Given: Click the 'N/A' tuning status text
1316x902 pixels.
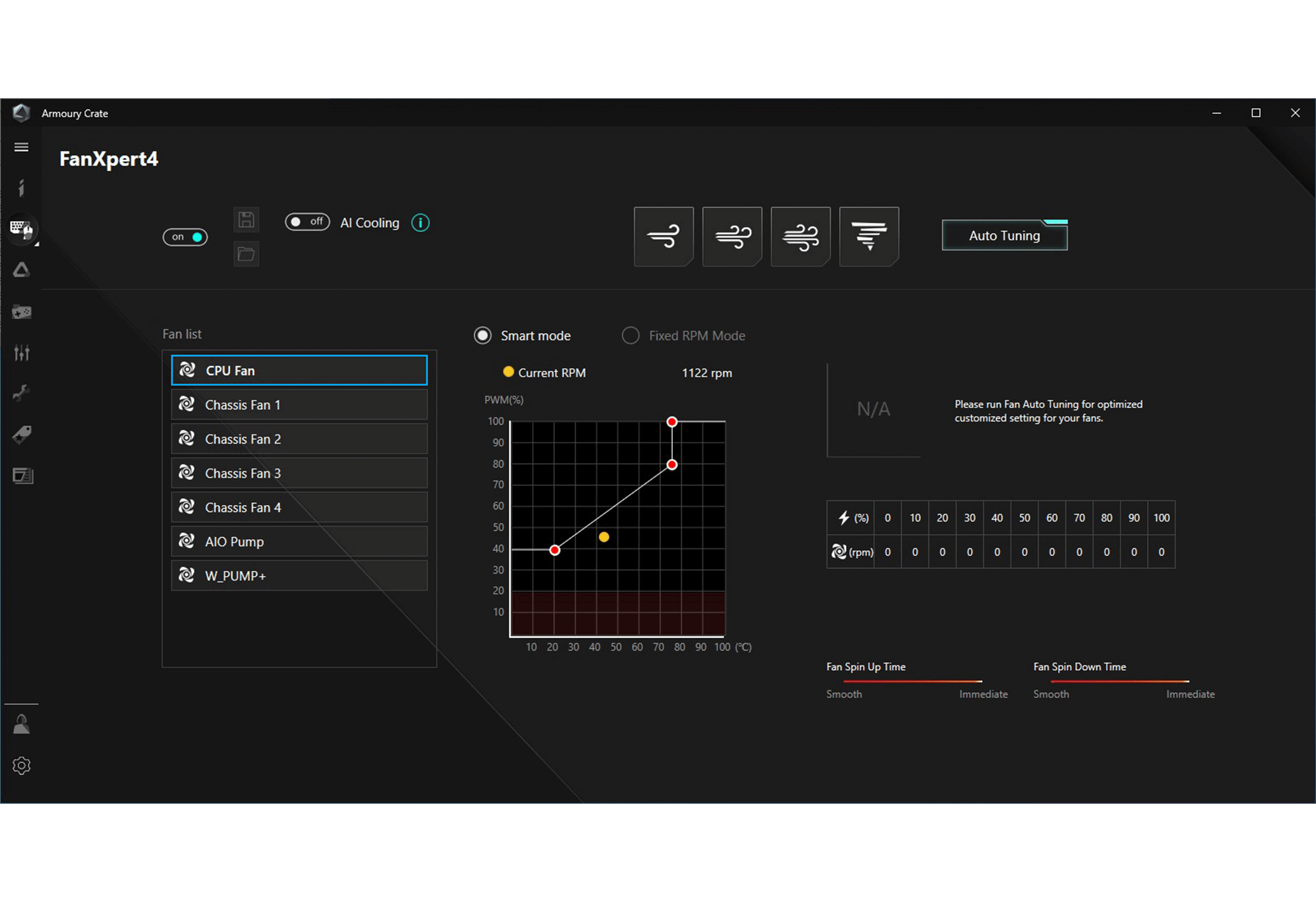Looking at the screenshot, I should coord(873,409).
